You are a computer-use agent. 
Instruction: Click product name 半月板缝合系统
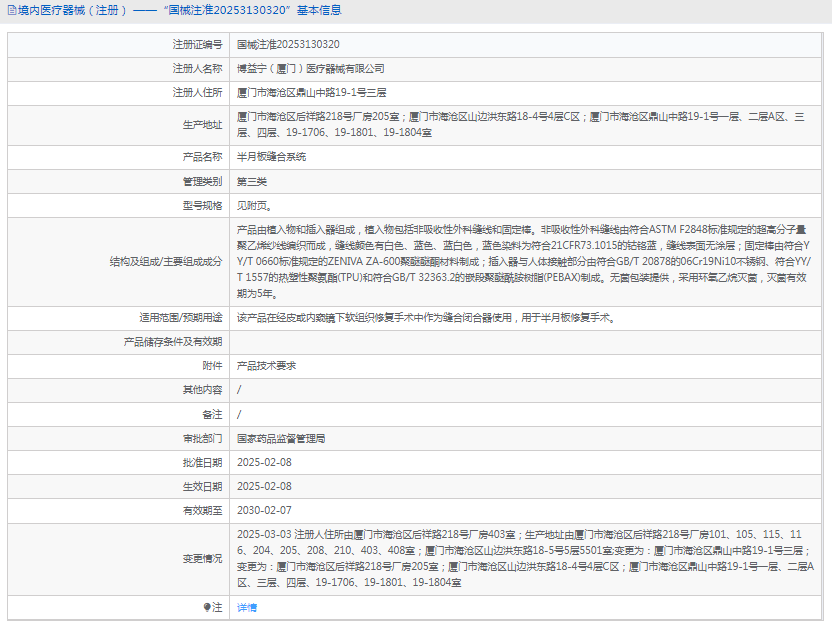(271, 157)
